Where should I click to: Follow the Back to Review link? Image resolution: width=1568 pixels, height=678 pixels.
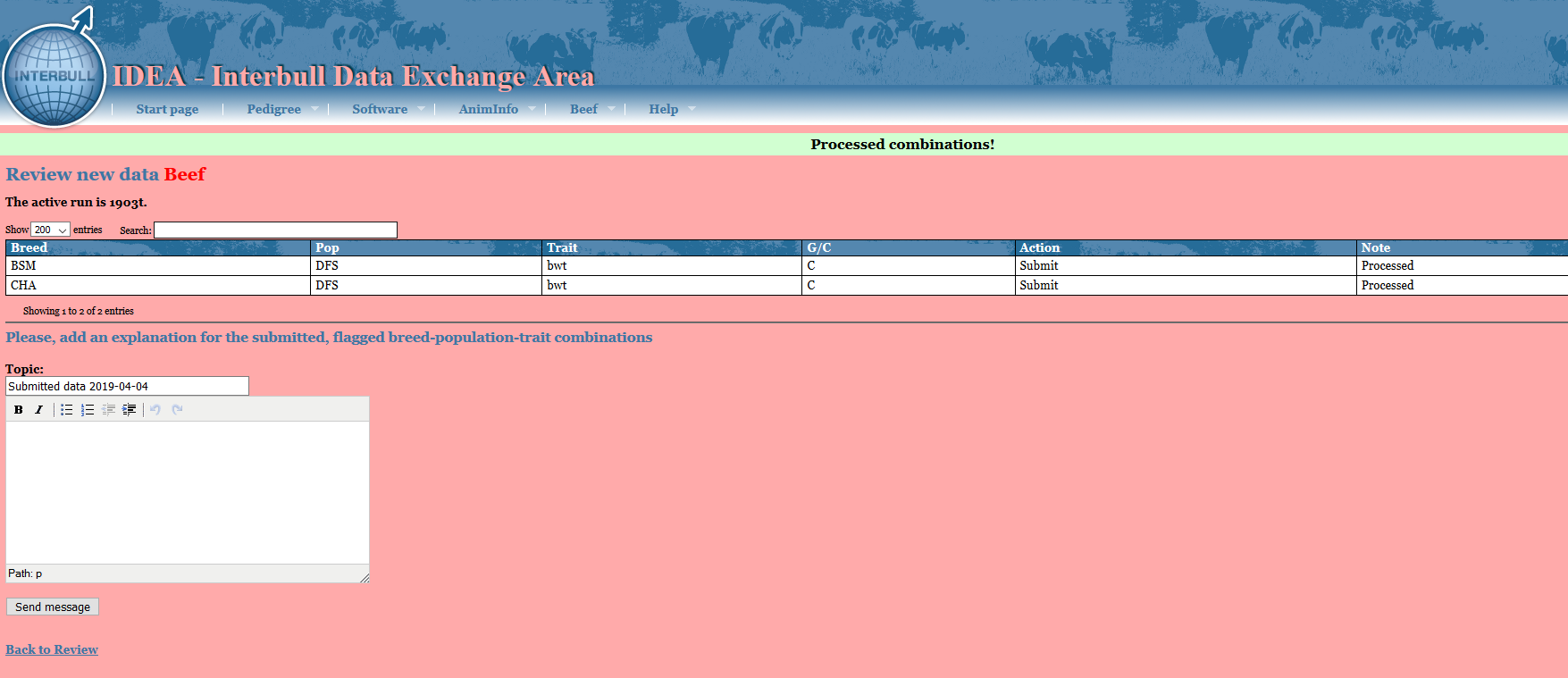[x=52, y=649]
